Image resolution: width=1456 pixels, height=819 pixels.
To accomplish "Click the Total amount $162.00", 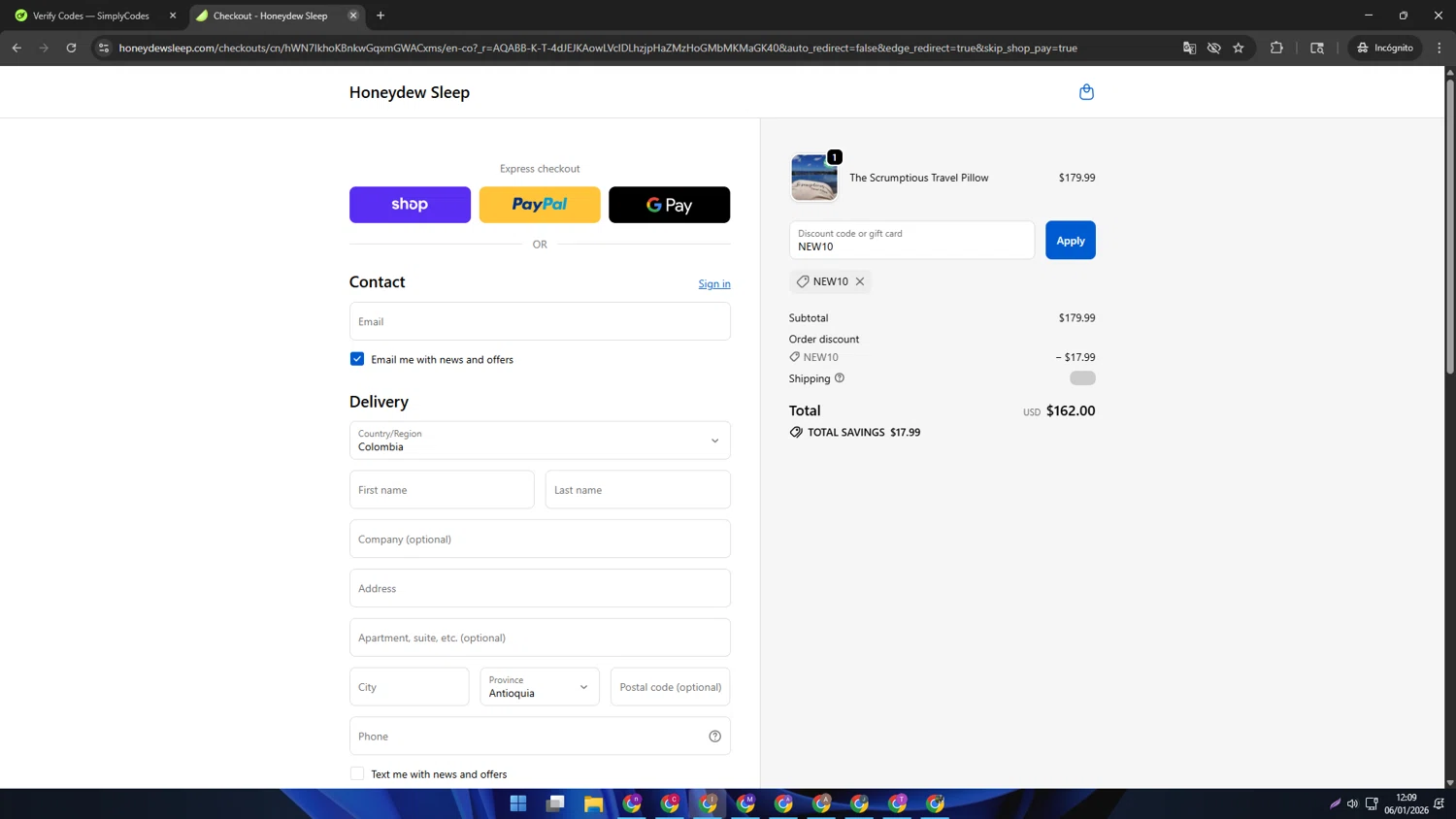I will click(x=1071, y=411).
